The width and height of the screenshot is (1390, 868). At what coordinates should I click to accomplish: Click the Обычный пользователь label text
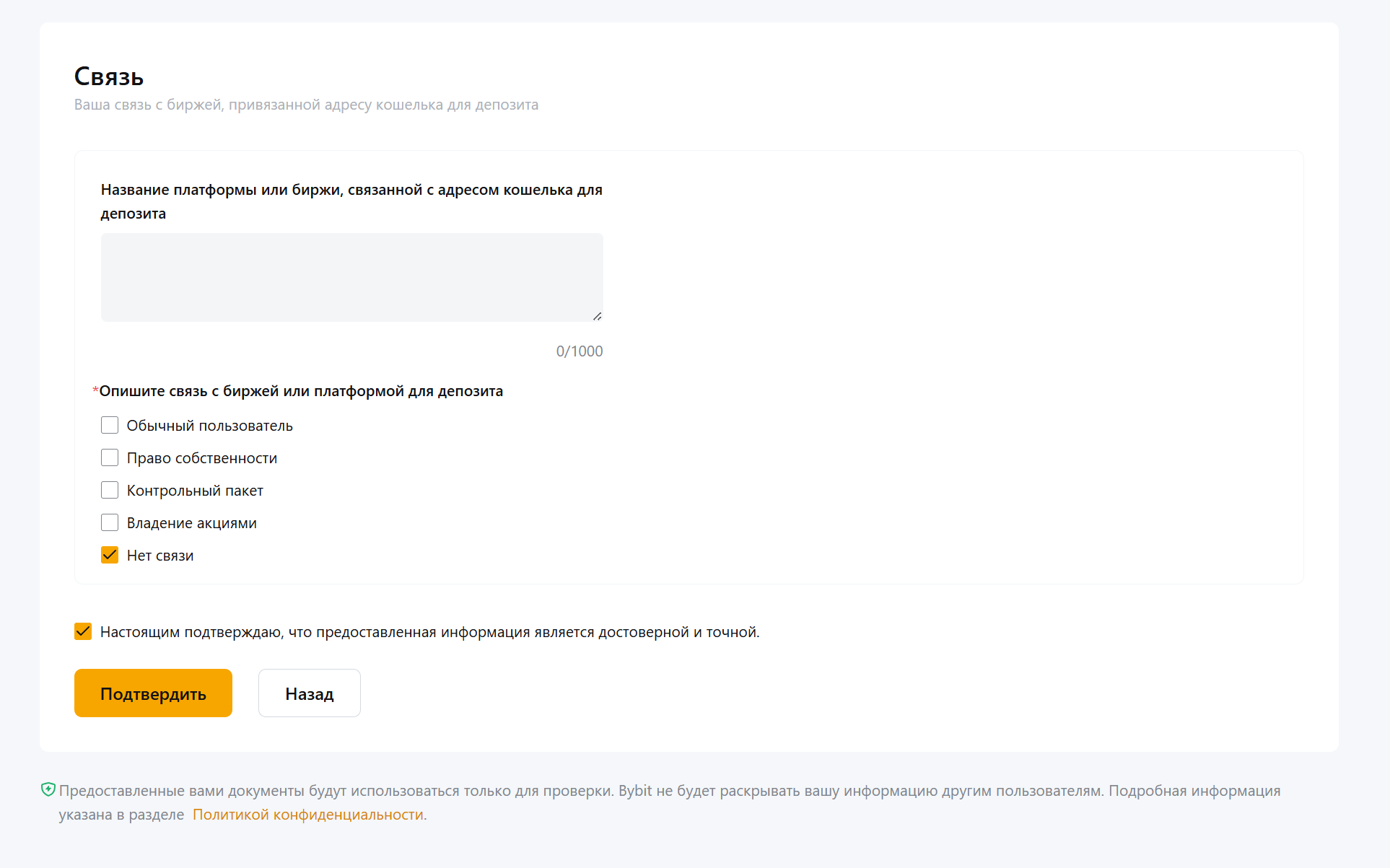[209, 426]
